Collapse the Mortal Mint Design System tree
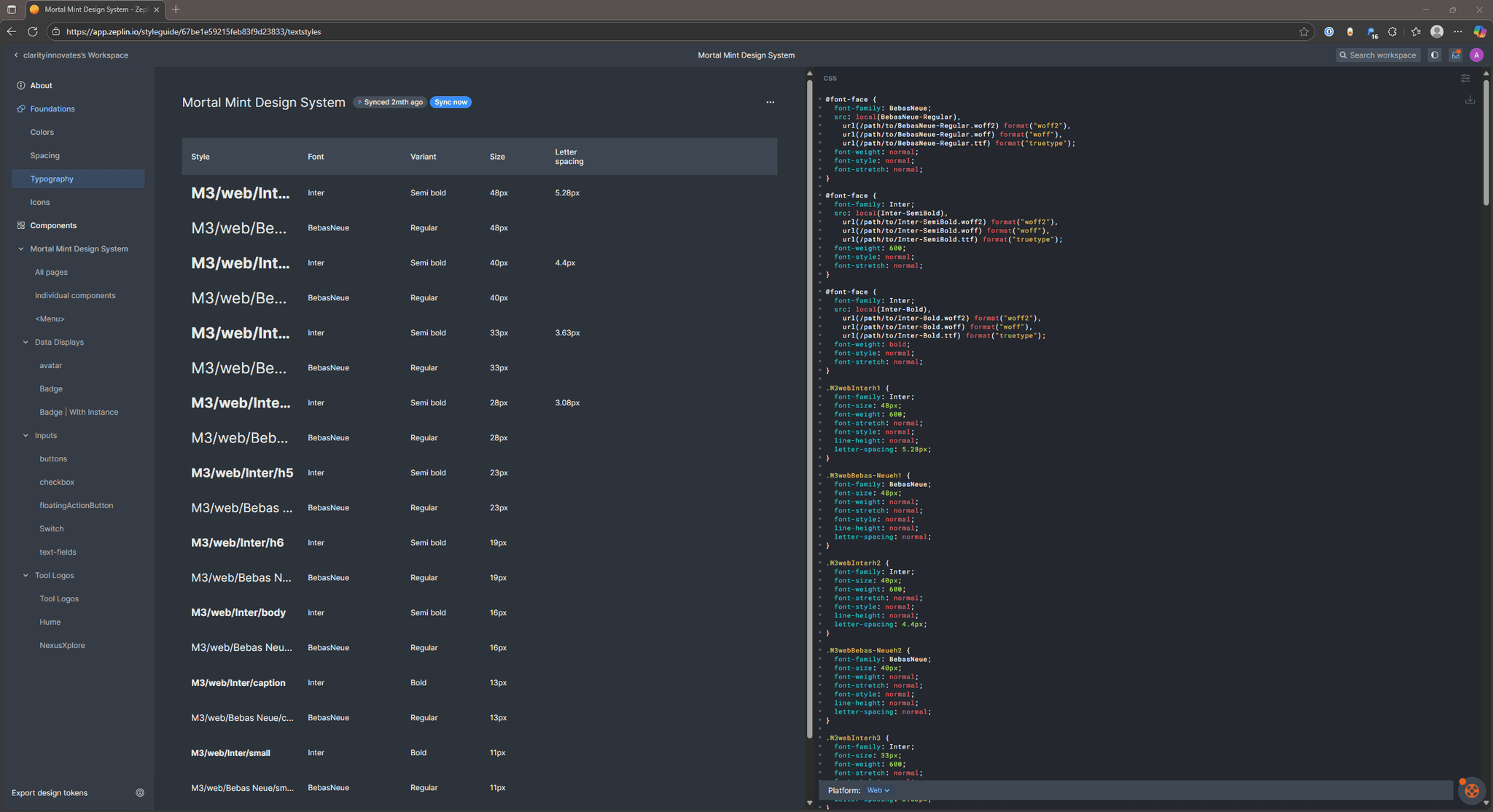This screenshot has height=812, width=1493. tap(21, 249)
